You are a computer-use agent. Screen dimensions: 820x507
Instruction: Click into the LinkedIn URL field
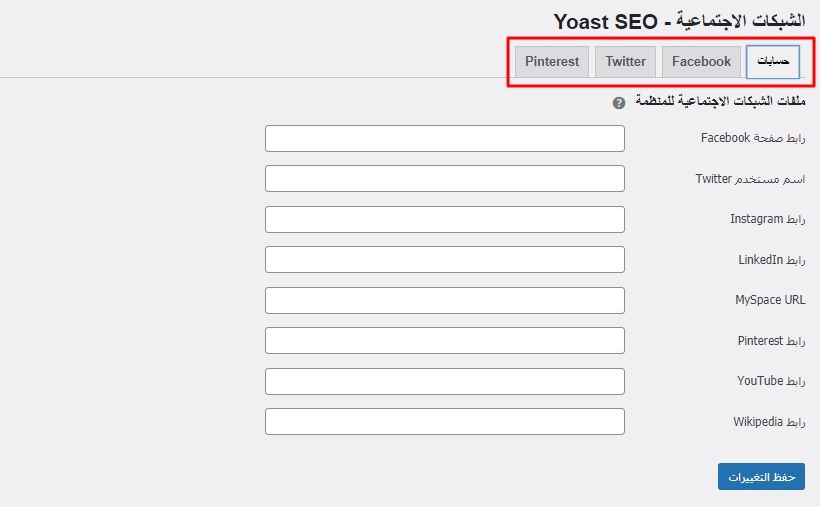[444, 260]
